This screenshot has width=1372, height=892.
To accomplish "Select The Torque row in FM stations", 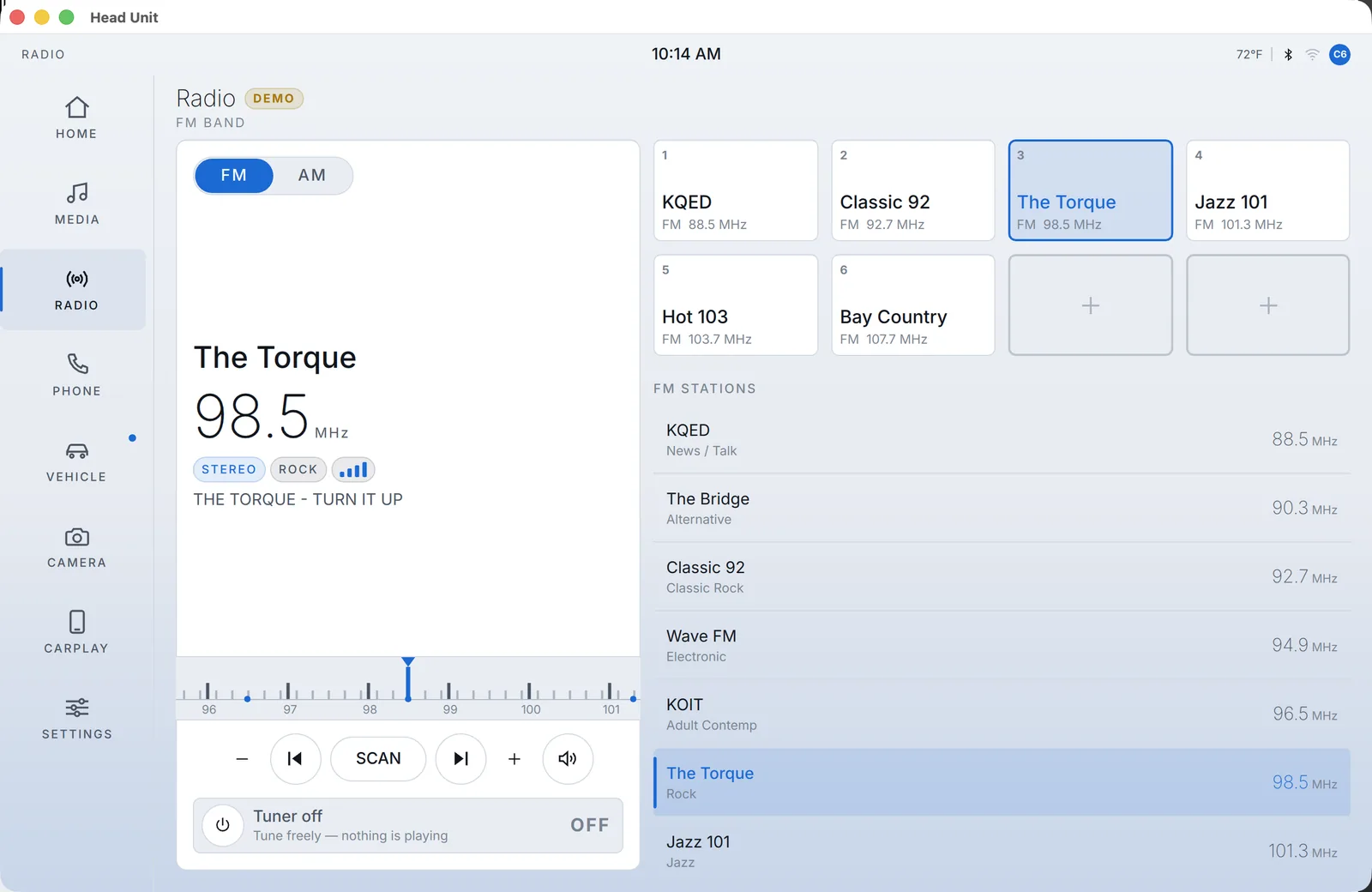I will click(x=1002, y=782).
